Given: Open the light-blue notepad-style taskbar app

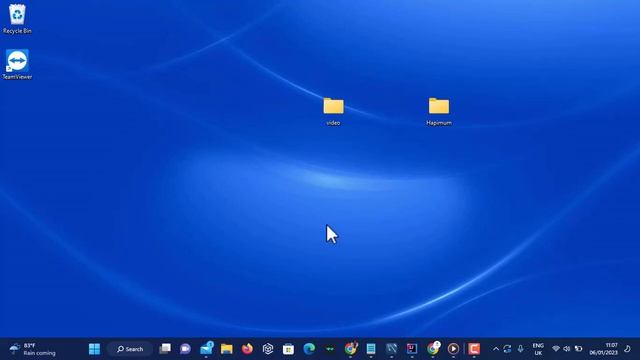Looking at the screenshot, I should pos(371,349).
